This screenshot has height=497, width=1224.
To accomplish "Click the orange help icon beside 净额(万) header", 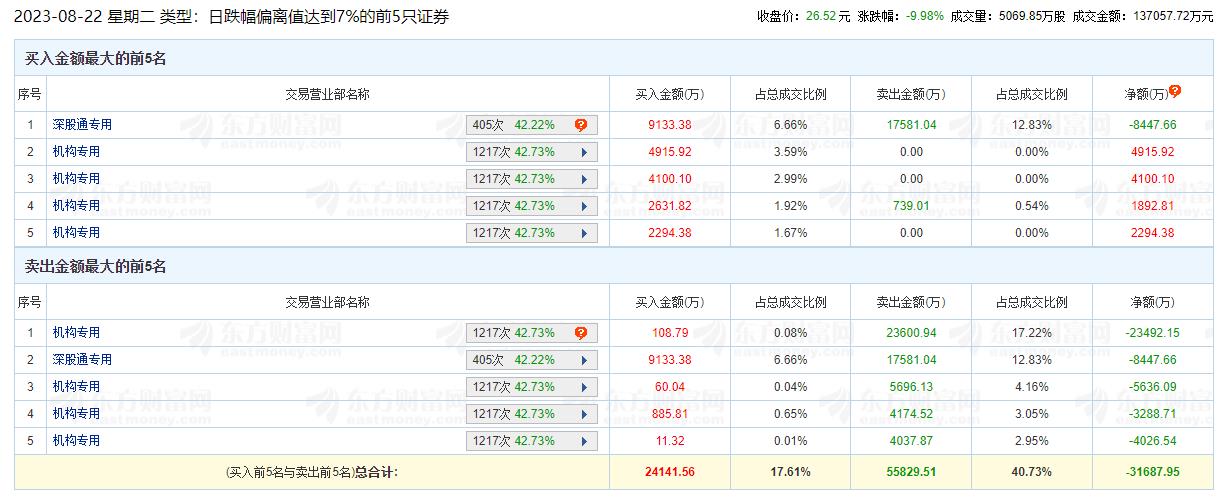I will tap(1174, 91).
